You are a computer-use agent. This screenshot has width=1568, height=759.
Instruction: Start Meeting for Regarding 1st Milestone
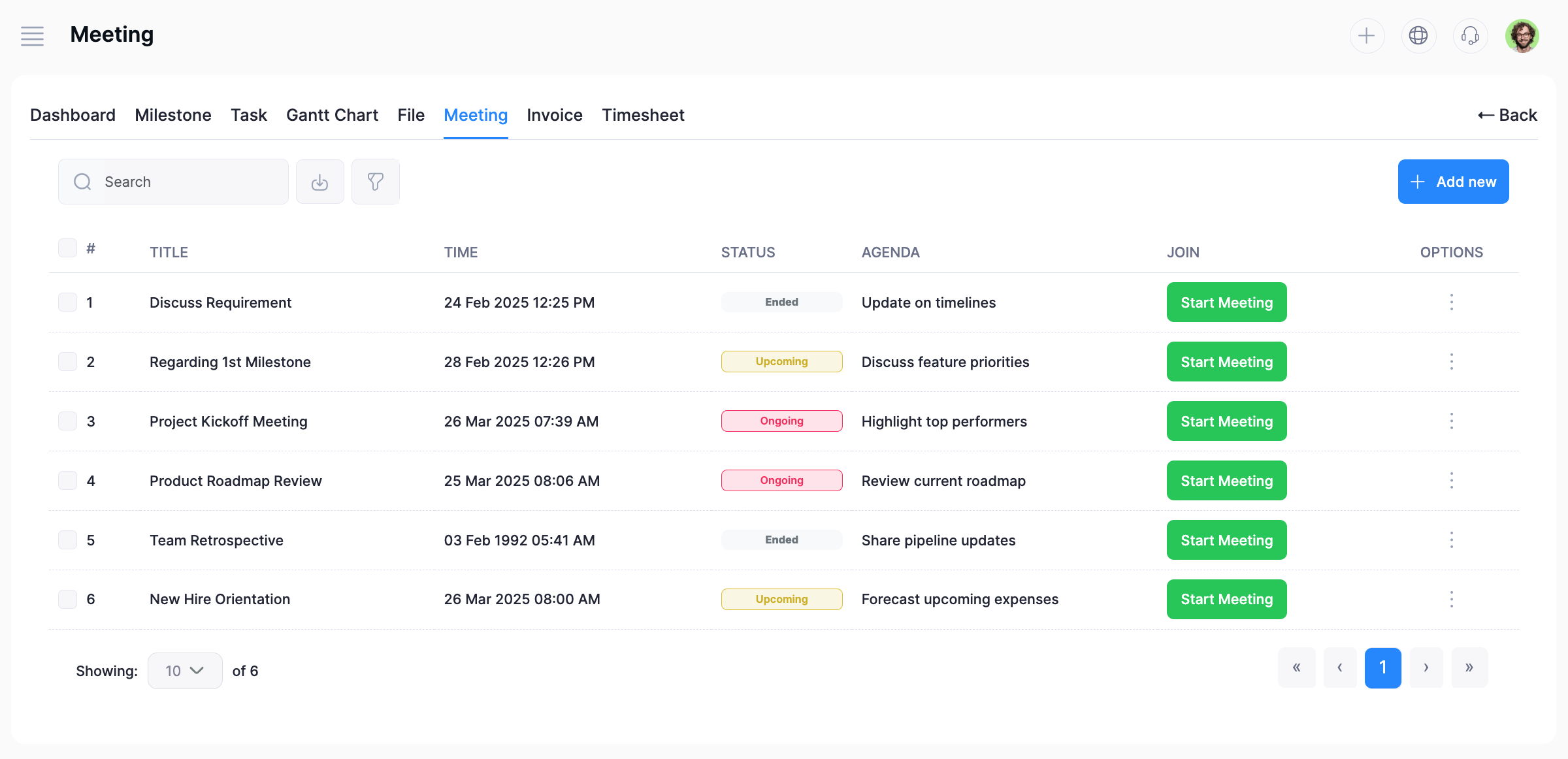(x=1226, y=362)
